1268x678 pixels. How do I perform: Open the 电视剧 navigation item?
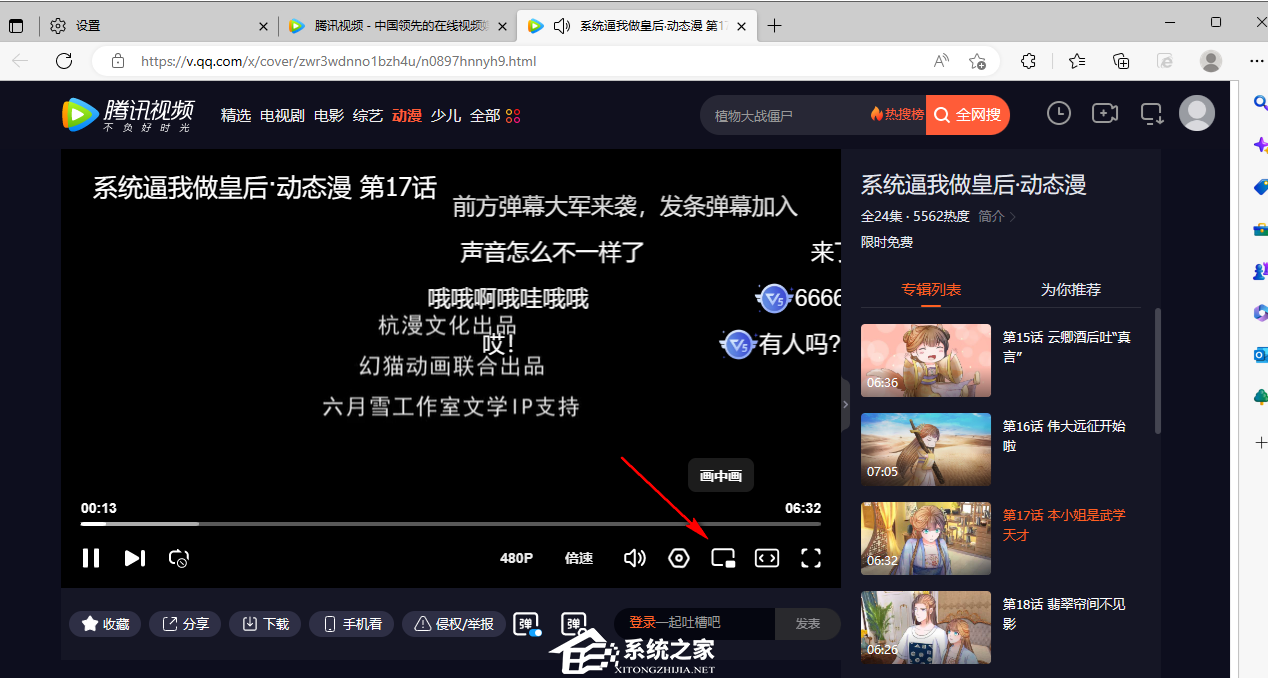coord(282,116)
